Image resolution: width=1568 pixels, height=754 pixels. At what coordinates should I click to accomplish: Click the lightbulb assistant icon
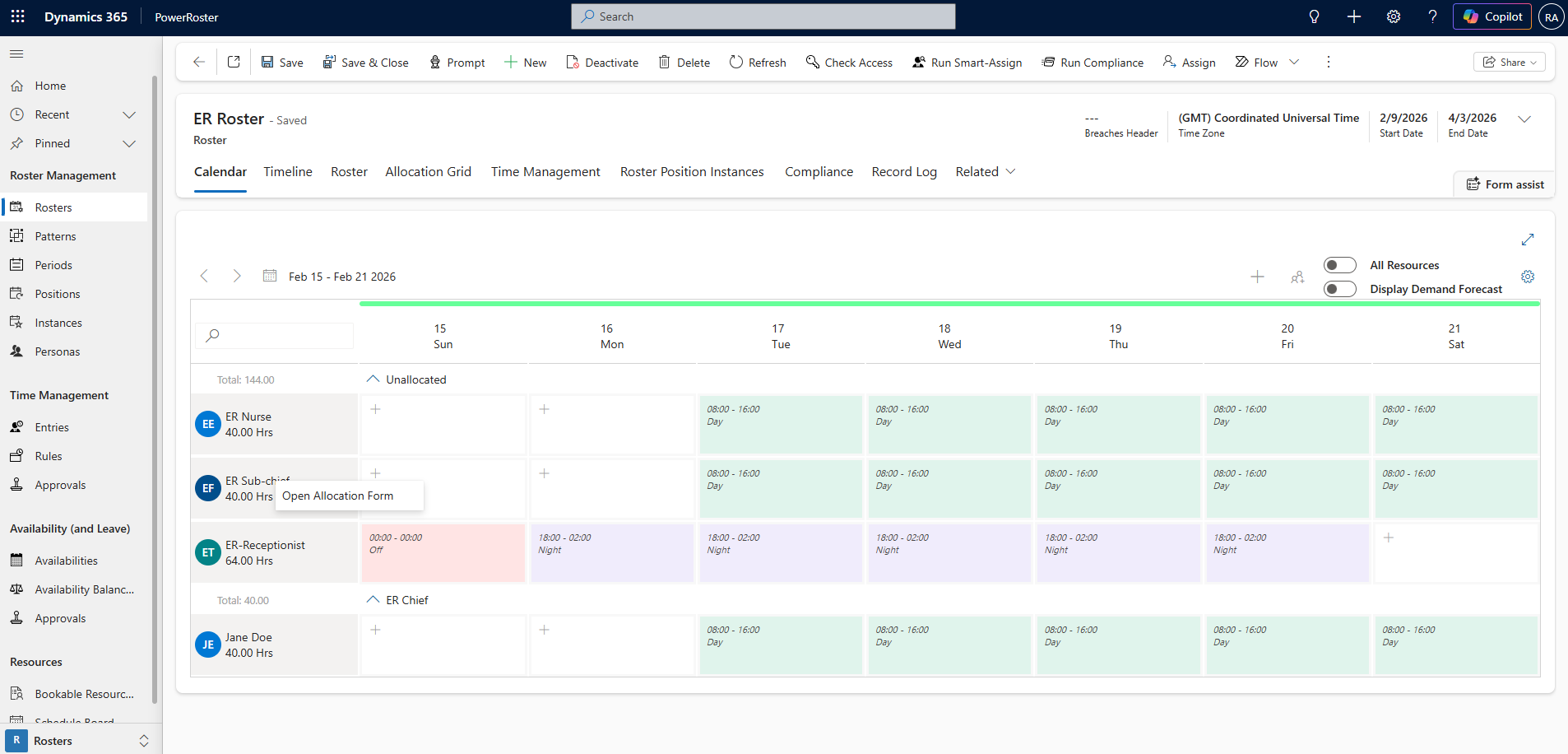[1314, 16]
